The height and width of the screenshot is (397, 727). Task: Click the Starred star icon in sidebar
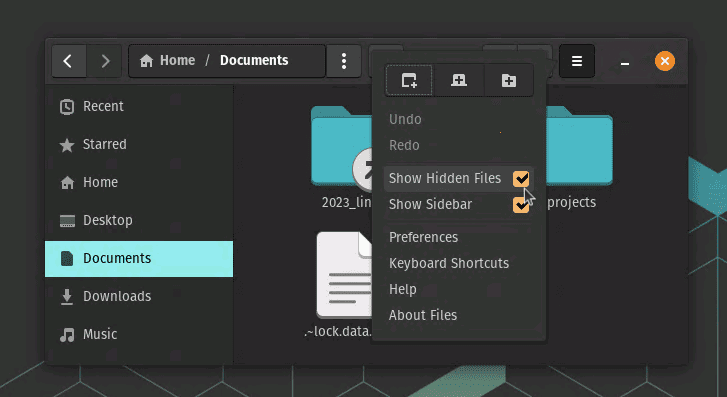coord(67,145)
